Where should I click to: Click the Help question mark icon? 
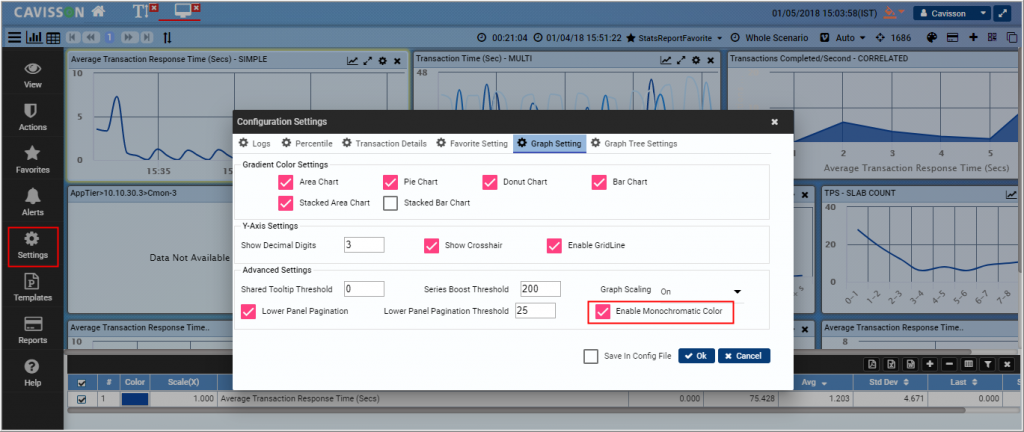[x=32, y=372]
